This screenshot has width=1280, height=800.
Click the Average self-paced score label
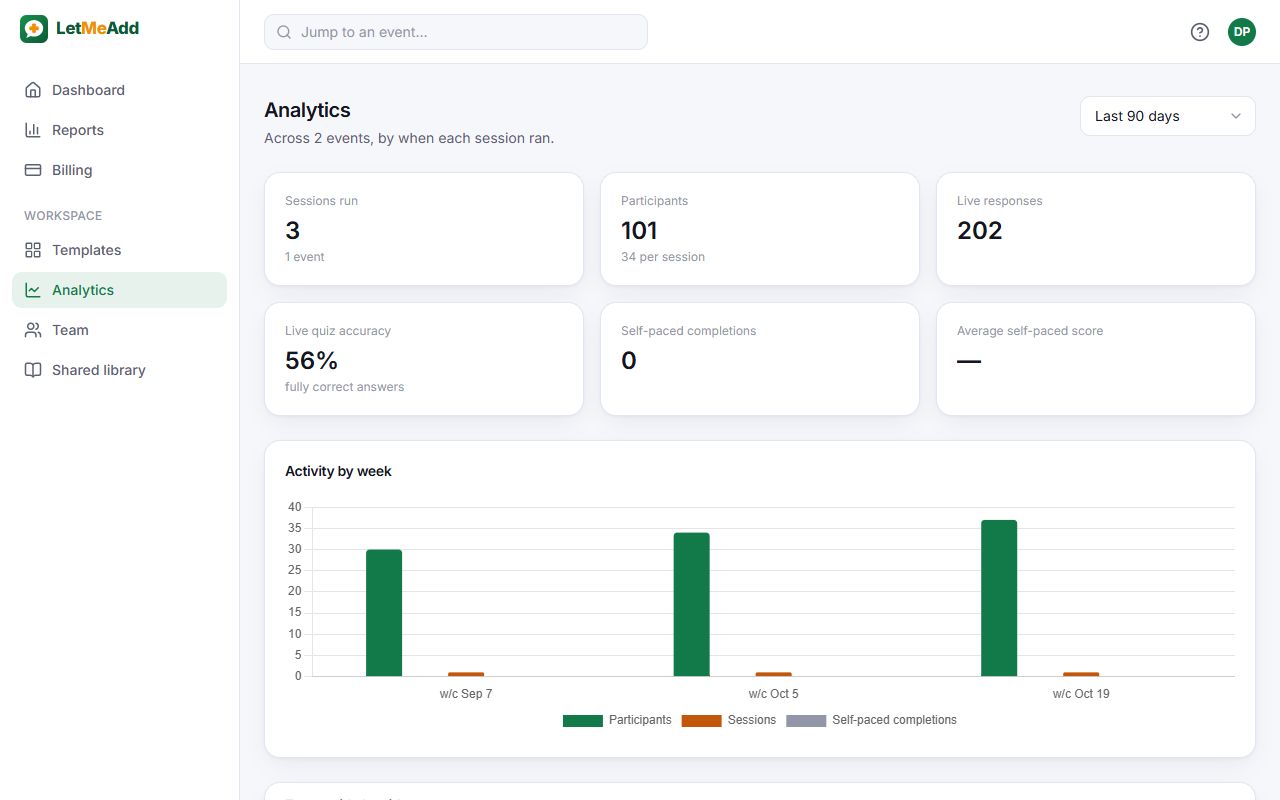(1030, 331)
